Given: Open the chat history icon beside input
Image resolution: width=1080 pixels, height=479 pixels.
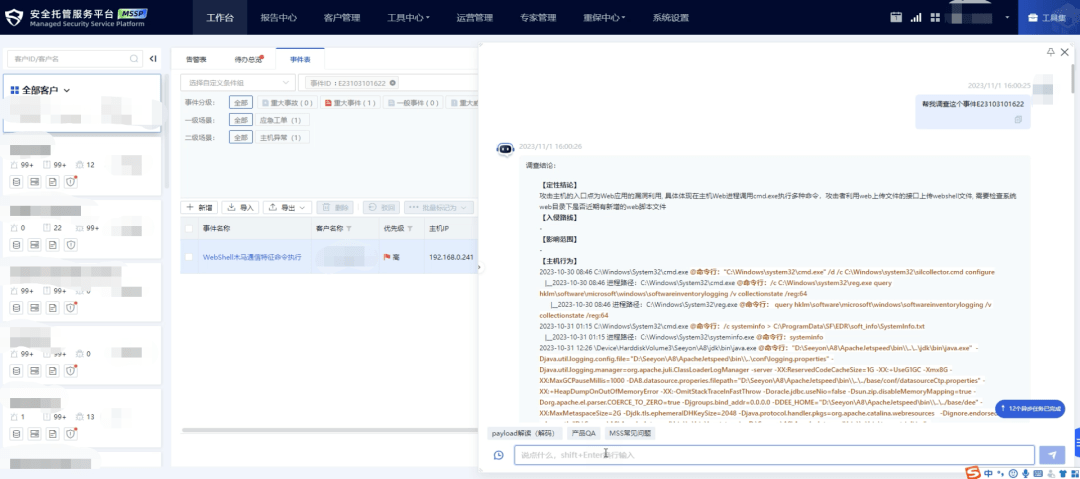Looking at the screenshot, I should tap(499, 455).
